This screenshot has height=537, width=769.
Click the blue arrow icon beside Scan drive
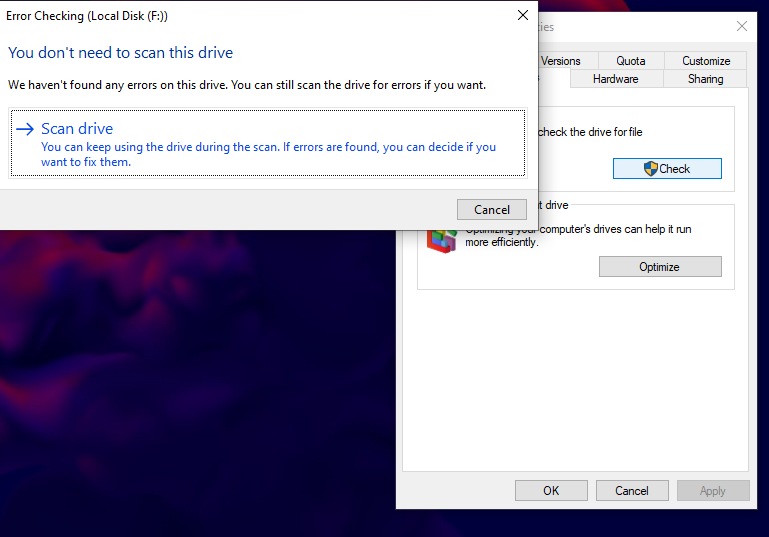[x=25, y=129]
